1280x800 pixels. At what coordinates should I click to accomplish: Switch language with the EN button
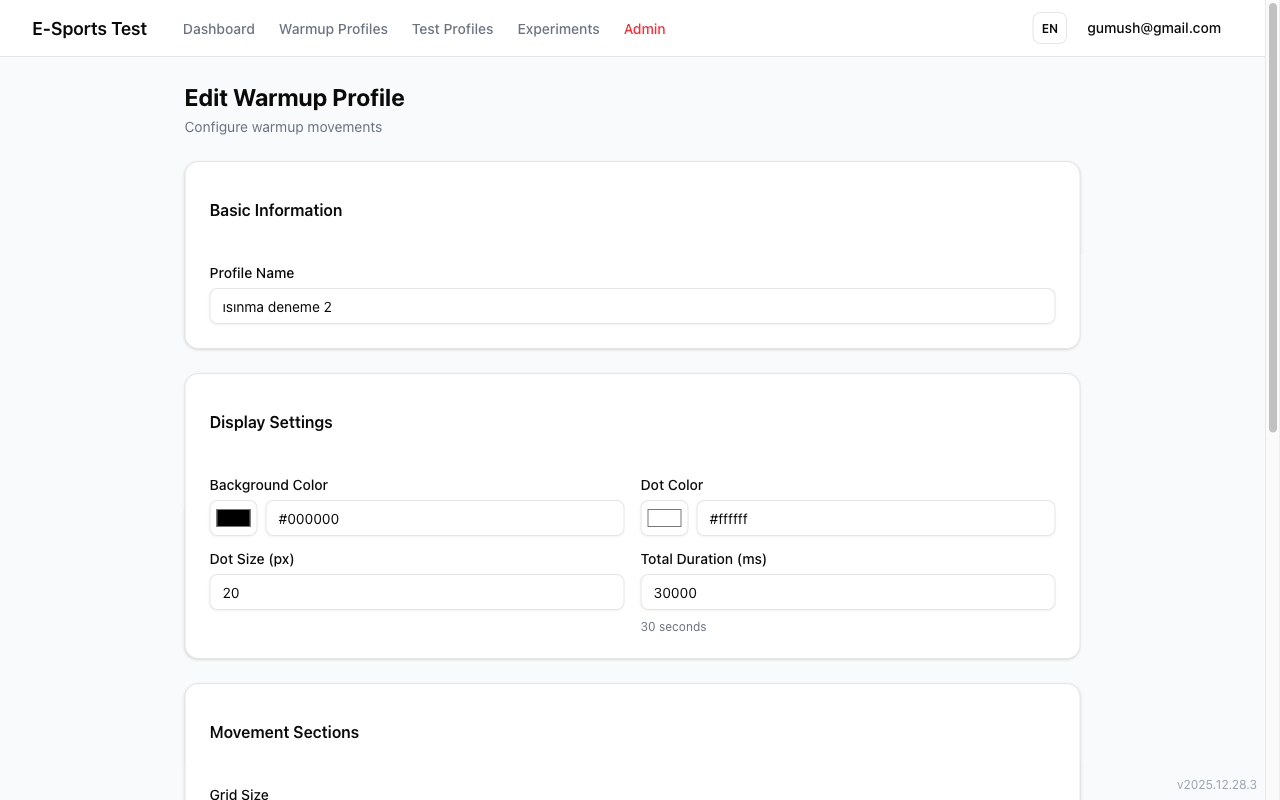click(1049, 29)
